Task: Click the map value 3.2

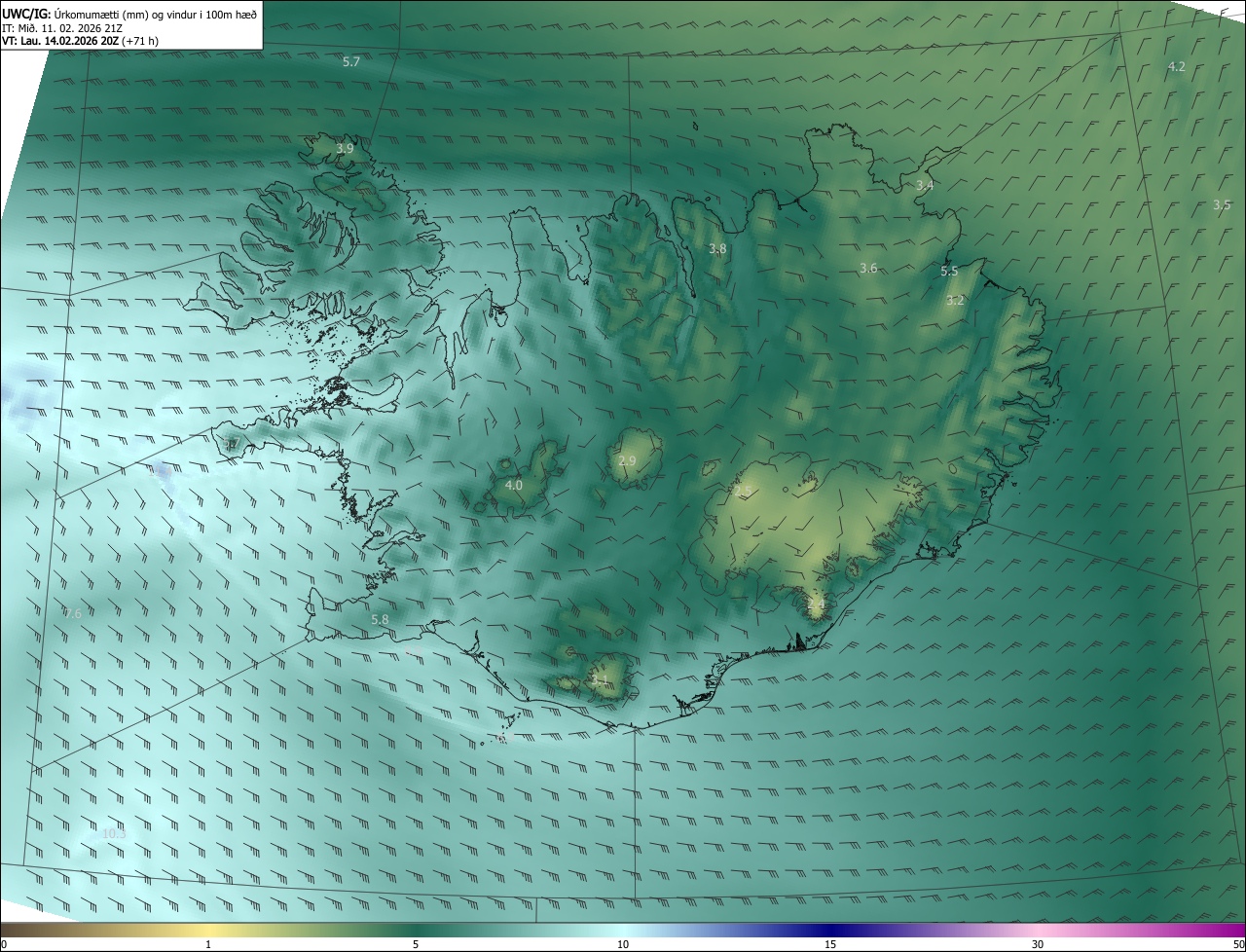Action: [x=955, y=300]
